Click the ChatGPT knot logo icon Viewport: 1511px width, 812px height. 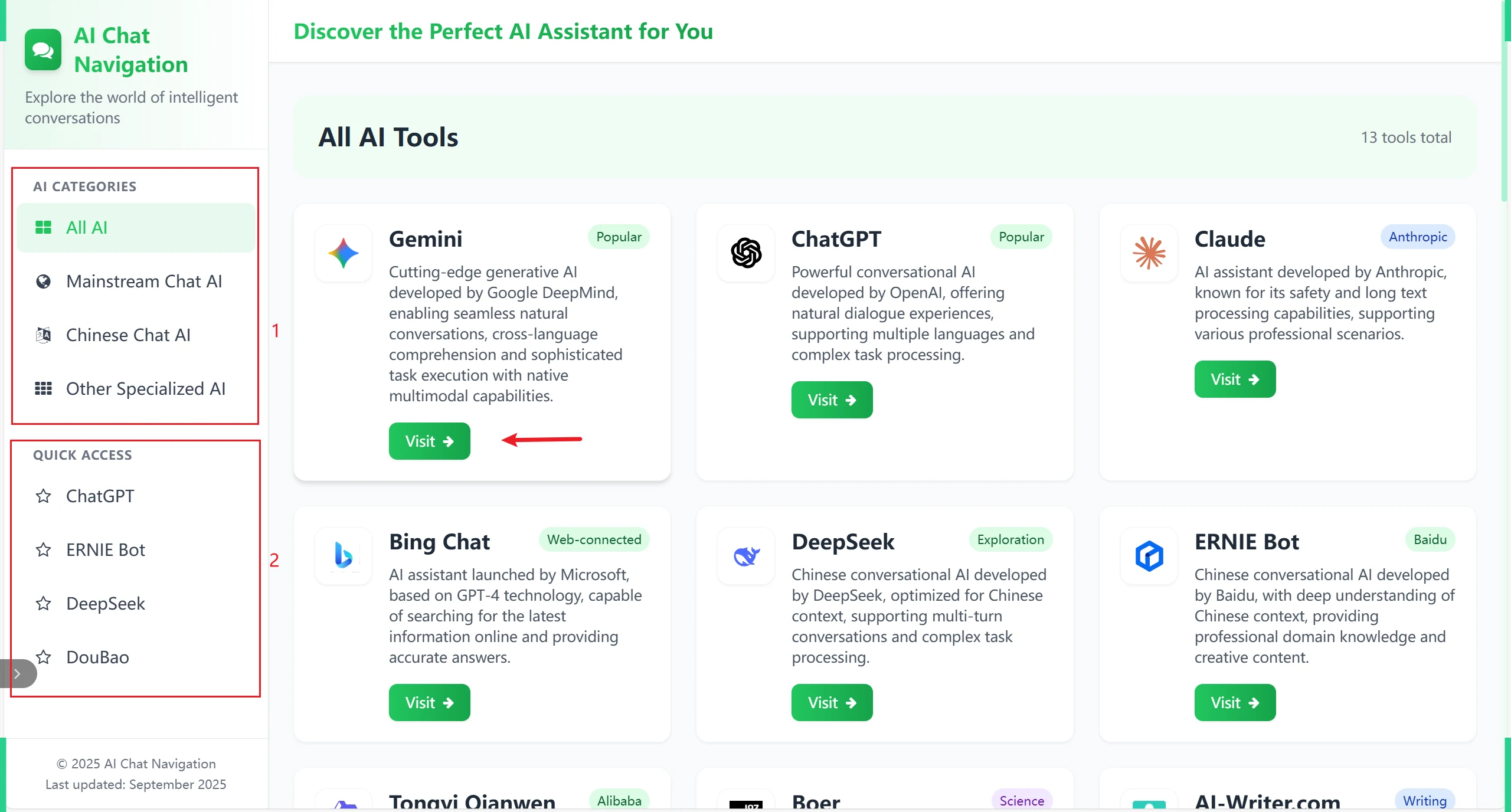(746, 253)
